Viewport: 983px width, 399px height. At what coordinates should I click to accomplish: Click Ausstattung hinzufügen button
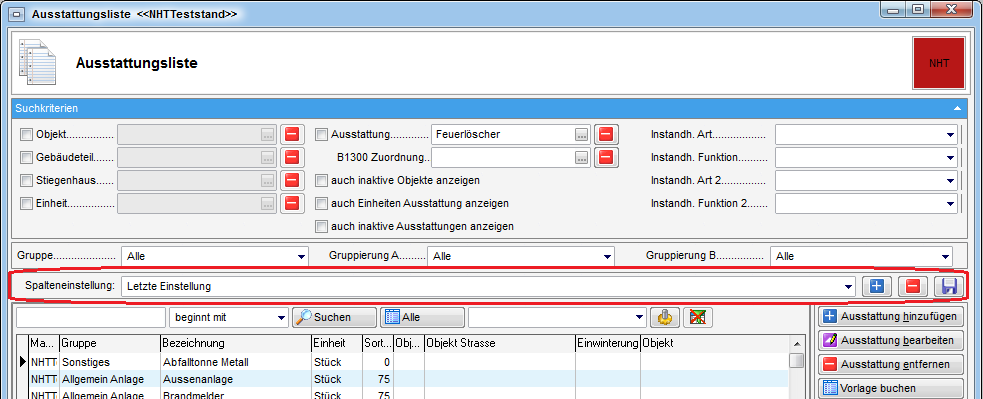(891, 316)
